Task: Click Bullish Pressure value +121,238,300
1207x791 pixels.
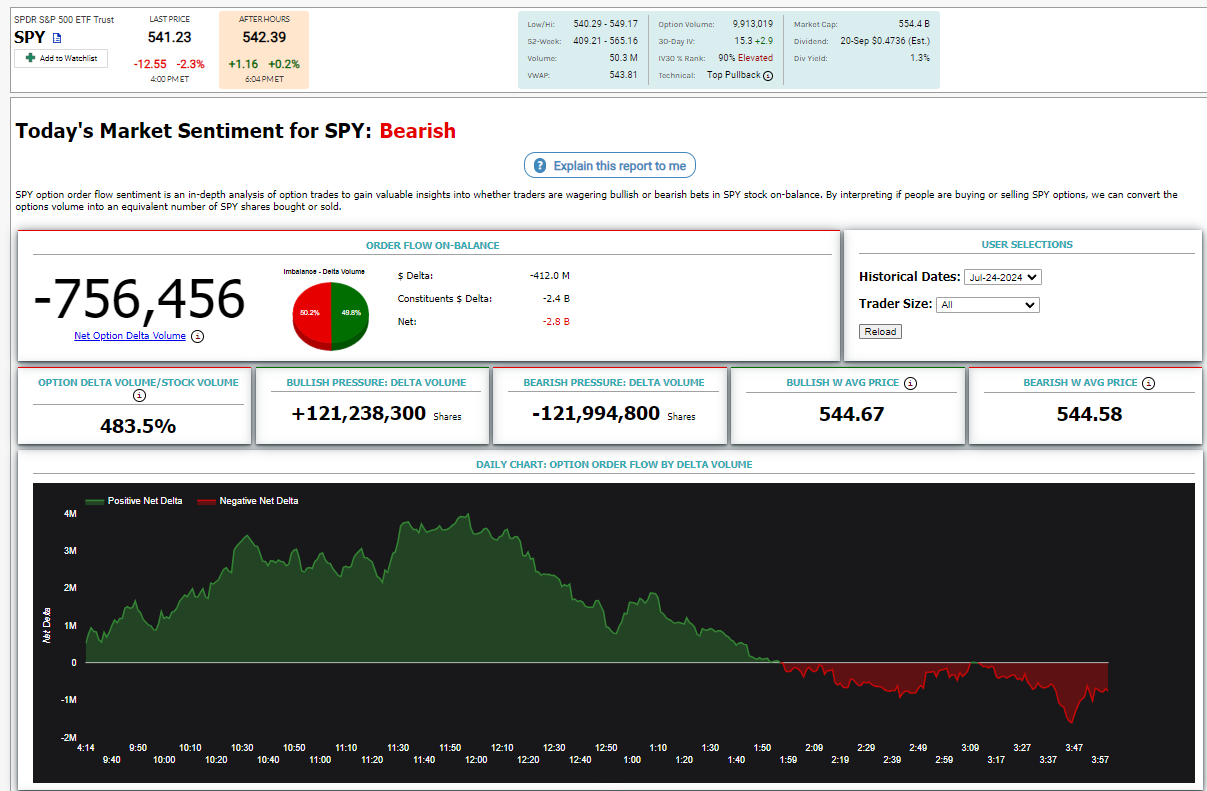Action: point(358,414)
